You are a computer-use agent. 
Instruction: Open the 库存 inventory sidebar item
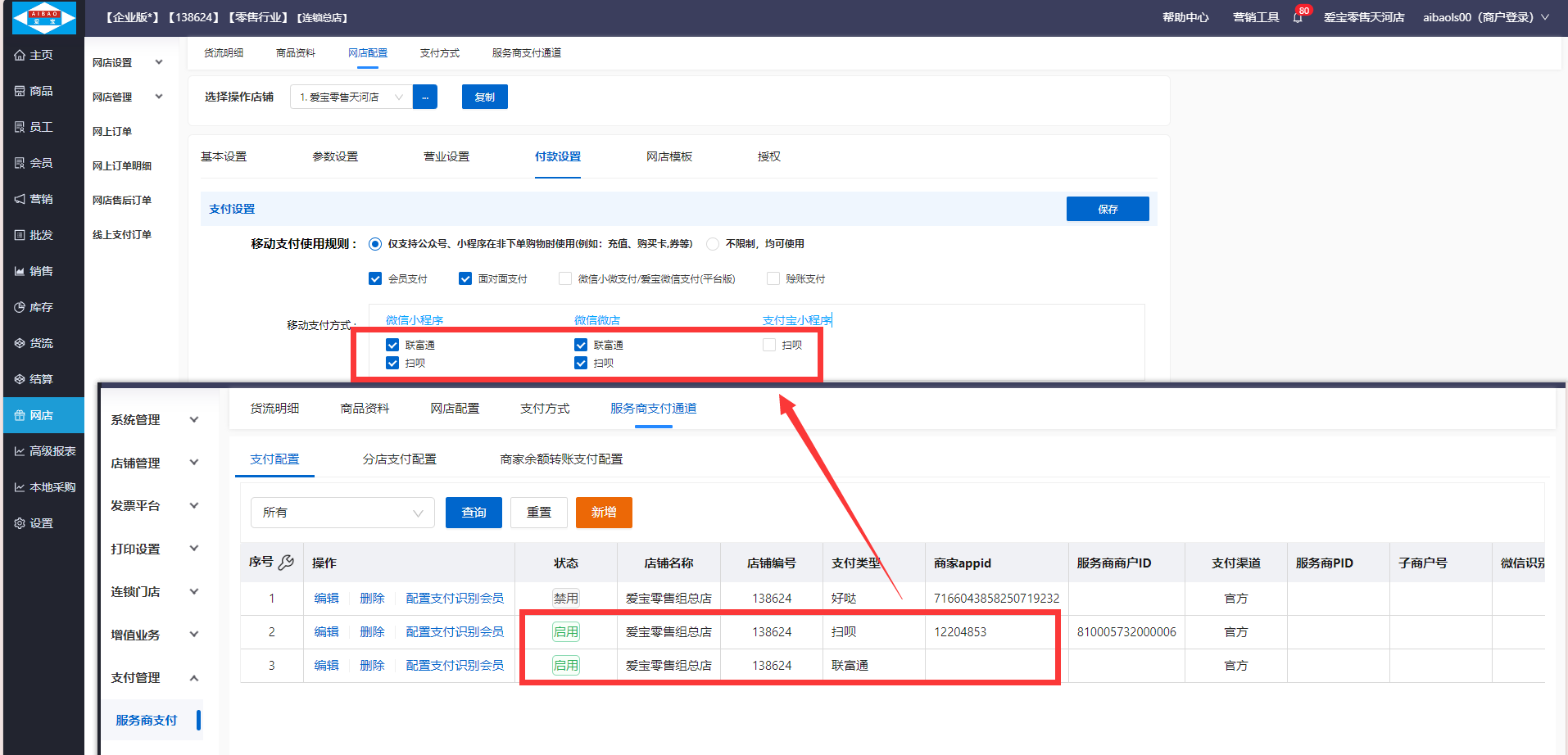[x=34, y=307]
